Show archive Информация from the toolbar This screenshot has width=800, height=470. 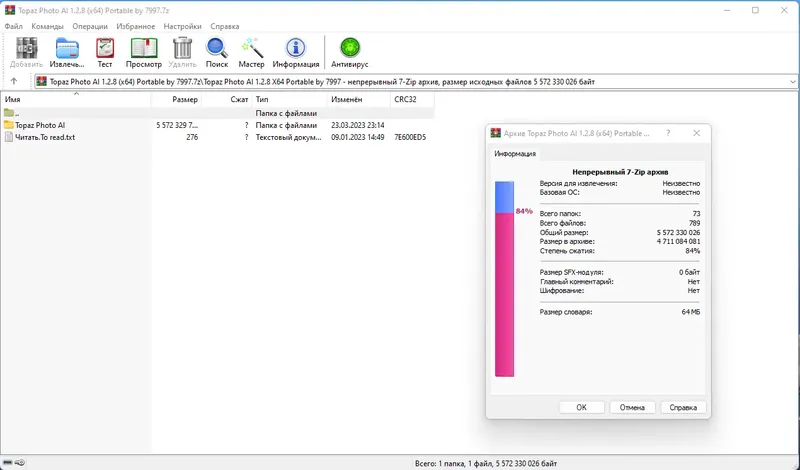295,48
